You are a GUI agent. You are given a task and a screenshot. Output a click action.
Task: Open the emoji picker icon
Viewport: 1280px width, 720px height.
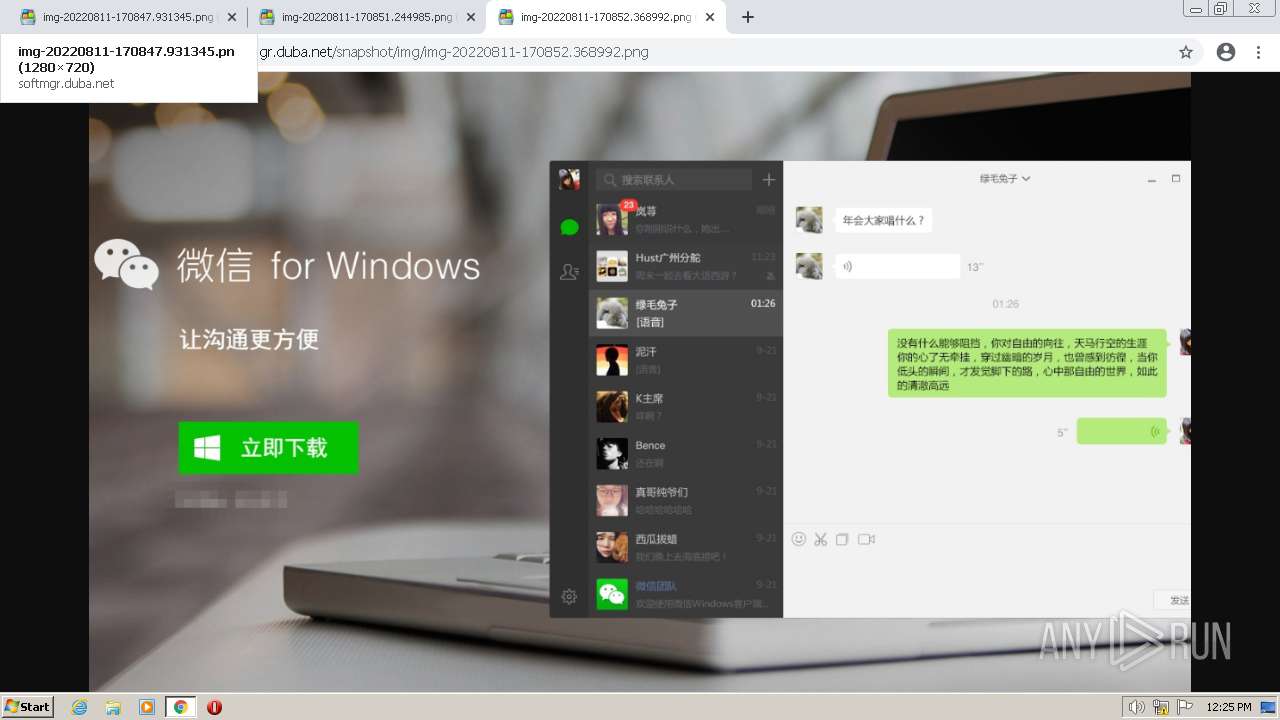click(x=799, y=539)
